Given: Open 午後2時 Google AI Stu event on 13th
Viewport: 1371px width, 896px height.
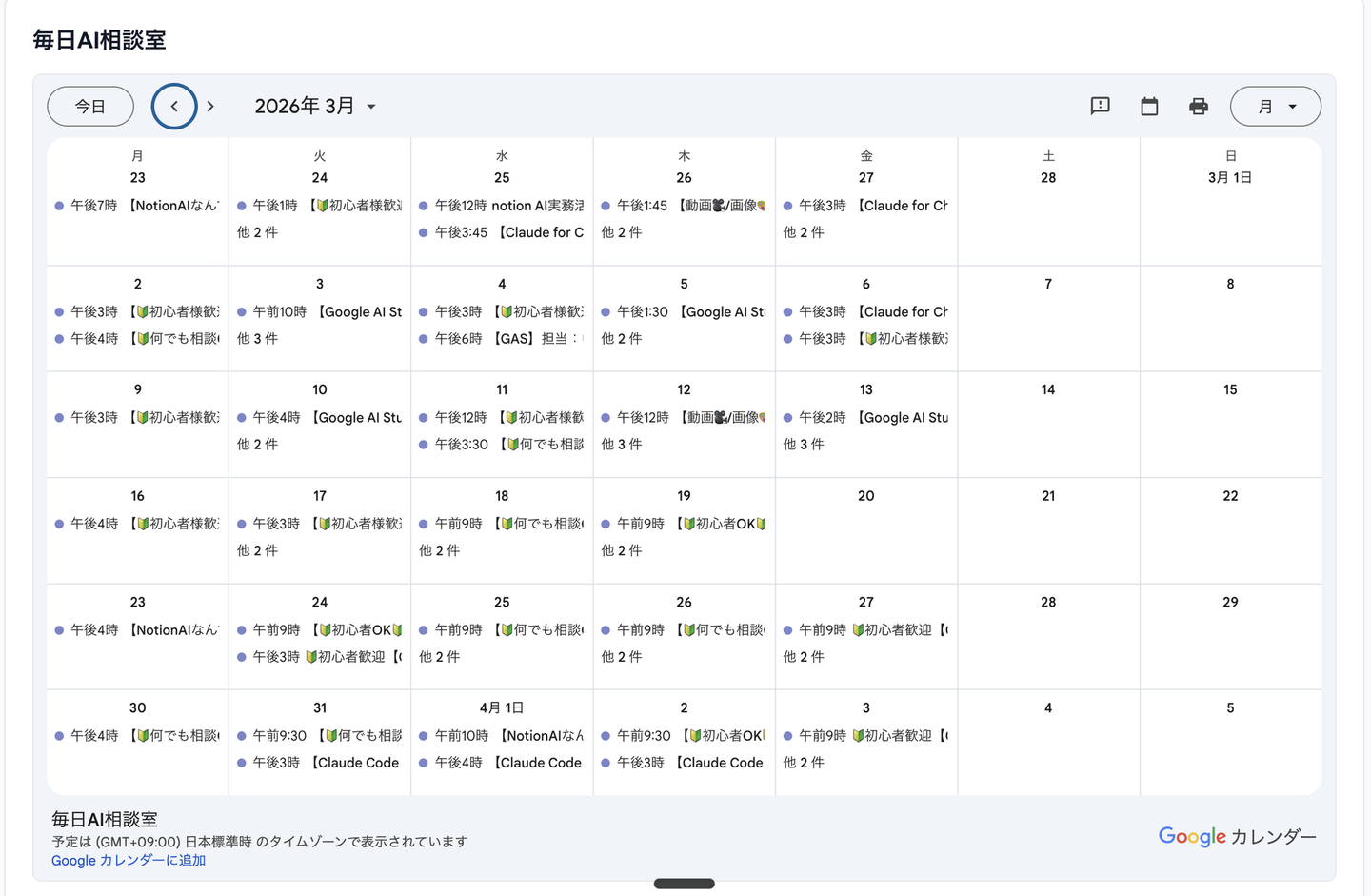Looking at the screenshot, I should 866,418.
